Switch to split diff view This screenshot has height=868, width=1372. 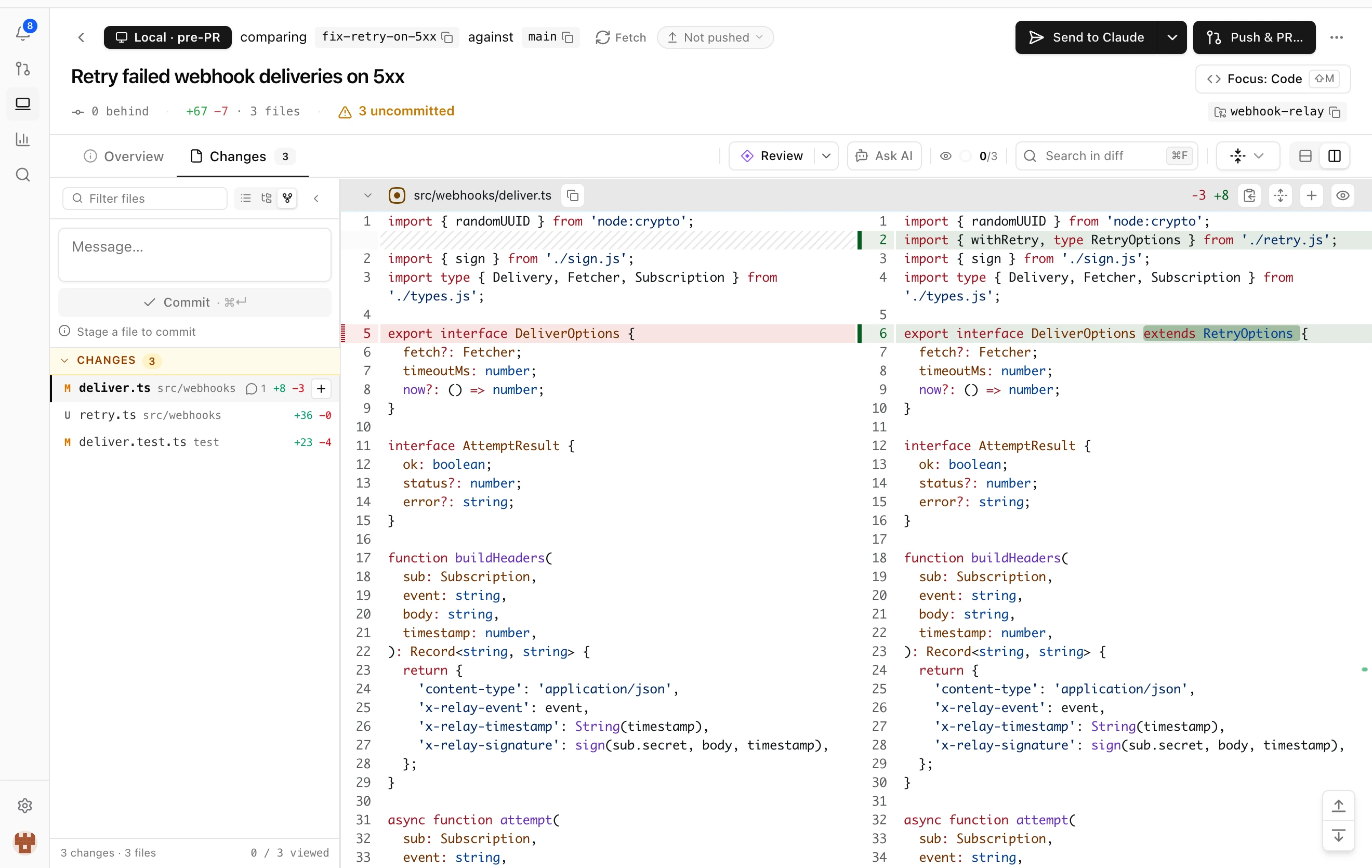[x=1334, y=156]
